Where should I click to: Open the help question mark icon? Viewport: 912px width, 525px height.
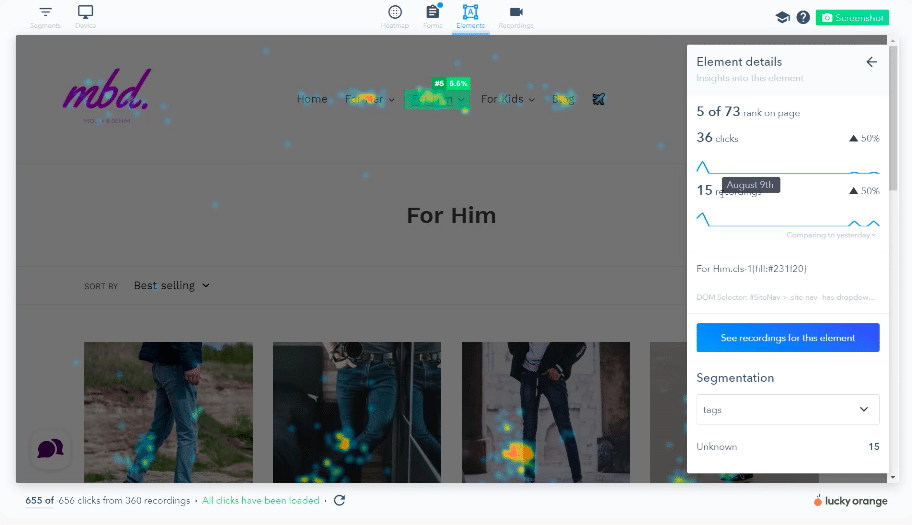click(803, 17)
